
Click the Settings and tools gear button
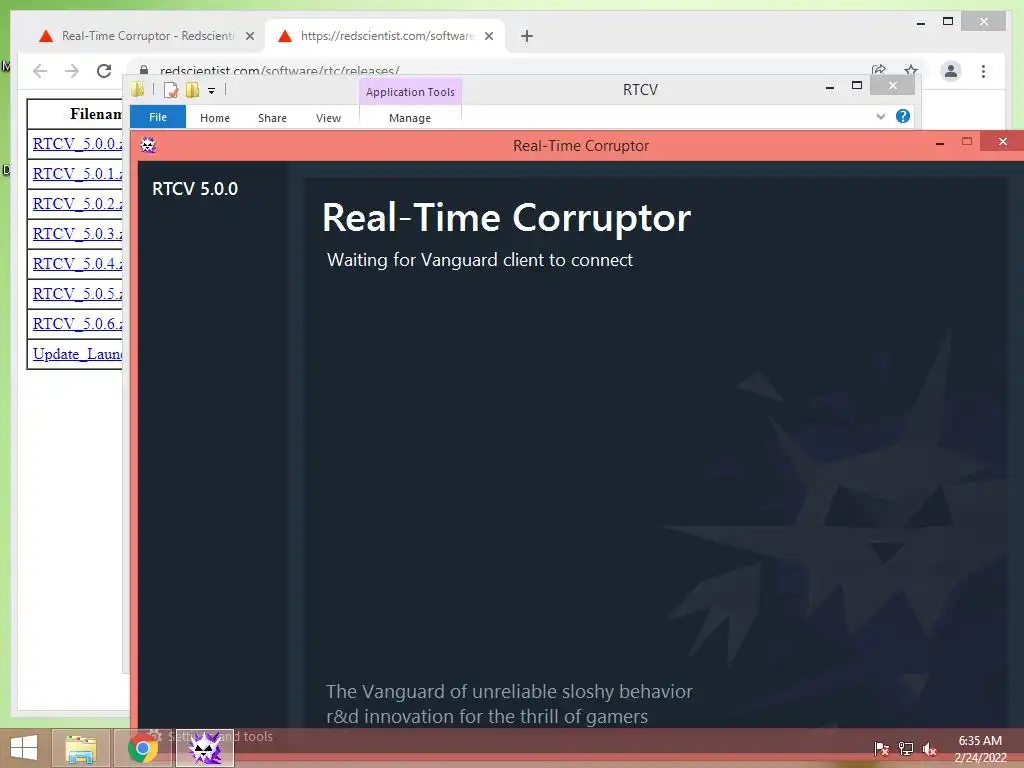(x=209, y=736)
